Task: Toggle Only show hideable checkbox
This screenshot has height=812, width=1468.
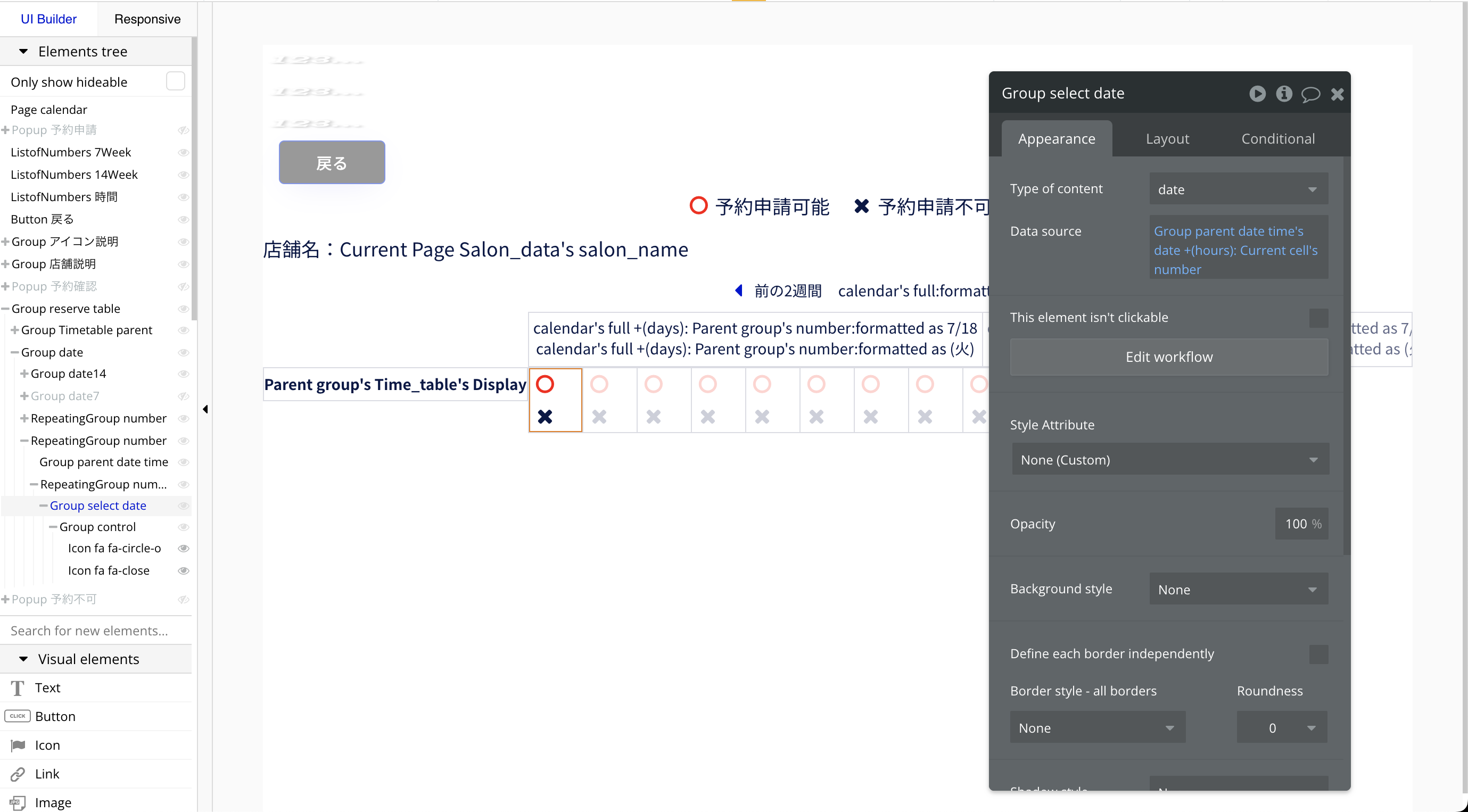Action: pyautogui.click(x=175, y=81)
